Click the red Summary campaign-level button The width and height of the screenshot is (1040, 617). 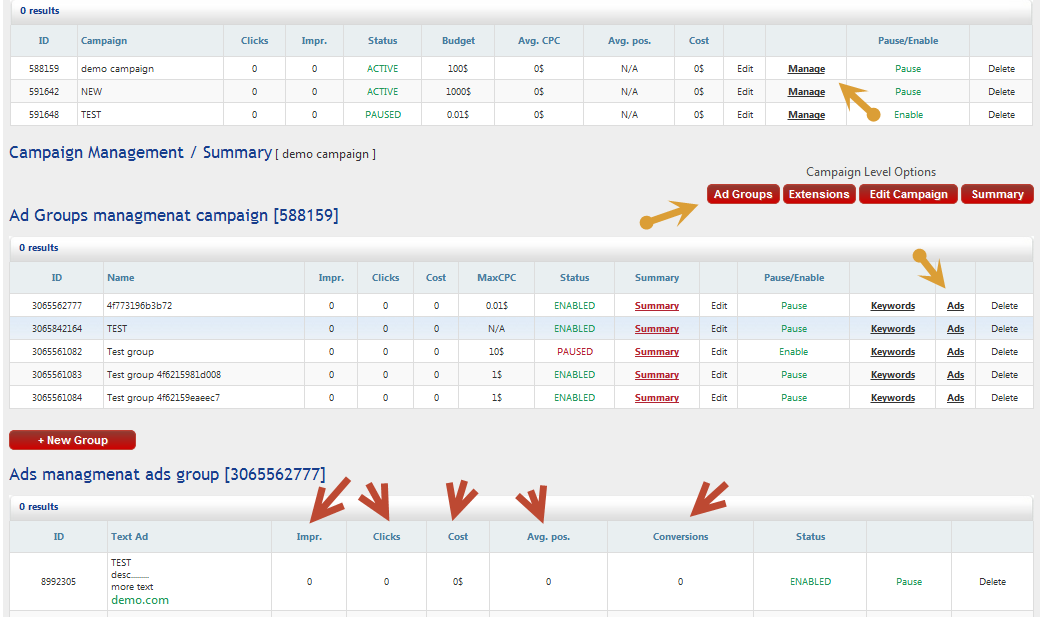tap(997, 194)
